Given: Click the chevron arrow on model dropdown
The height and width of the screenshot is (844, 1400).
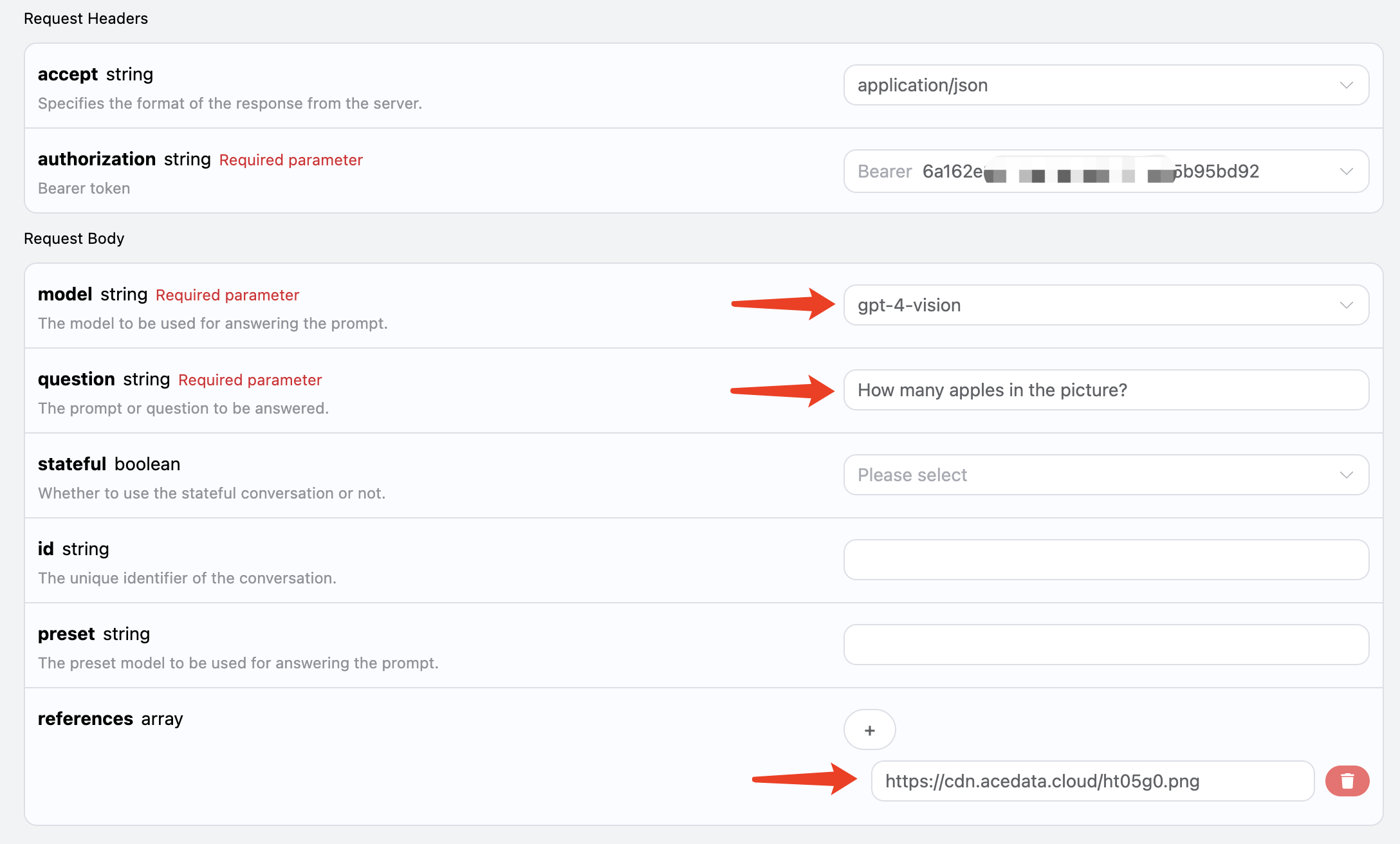Looking at the screenshot, I should coord(1346,305).
